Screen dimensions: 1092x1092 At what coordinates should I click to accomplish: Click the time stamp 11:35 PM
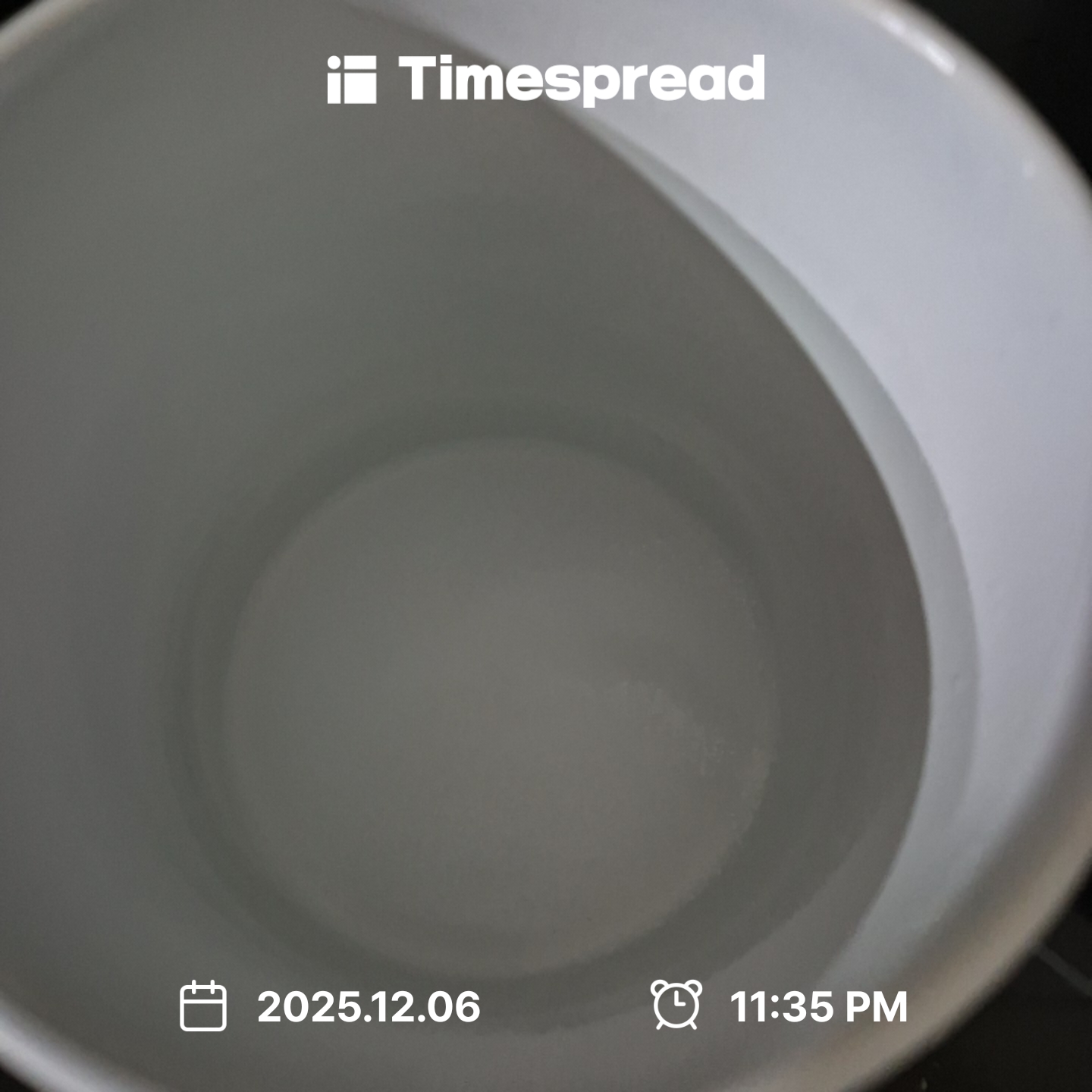pyautogui.click(x=818, y=1006)
